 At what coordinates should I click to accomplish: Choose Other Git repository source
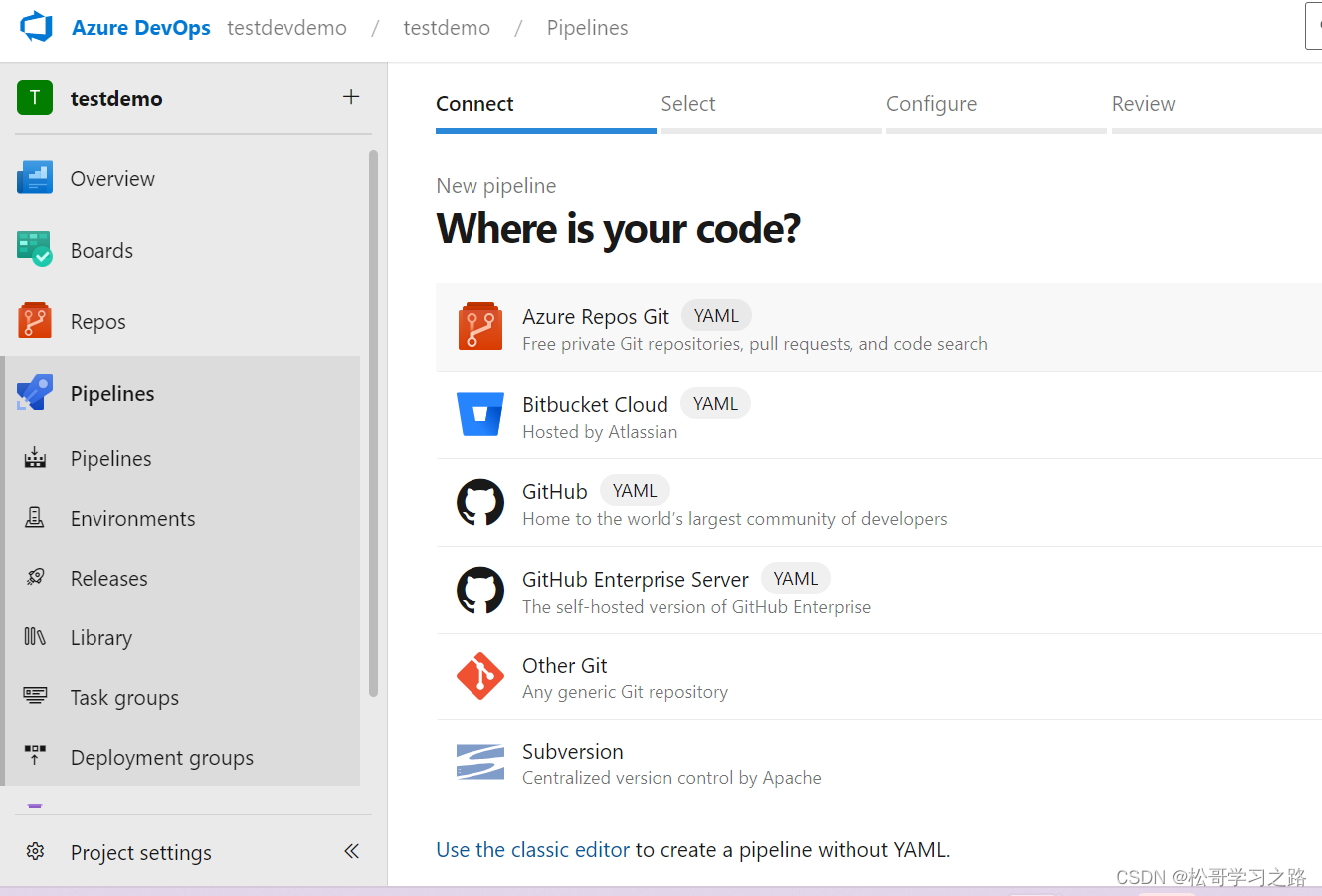(x=879, y=676)
